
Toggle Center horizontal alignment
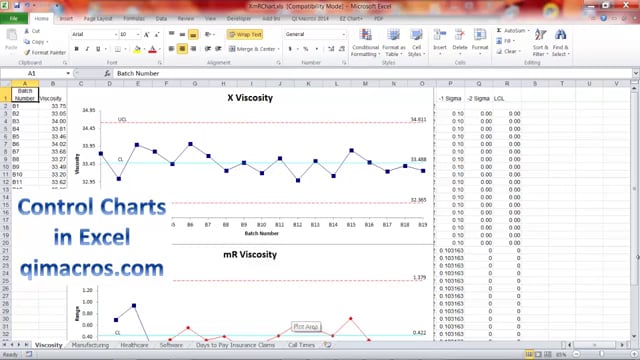click(x=182, y=49)
